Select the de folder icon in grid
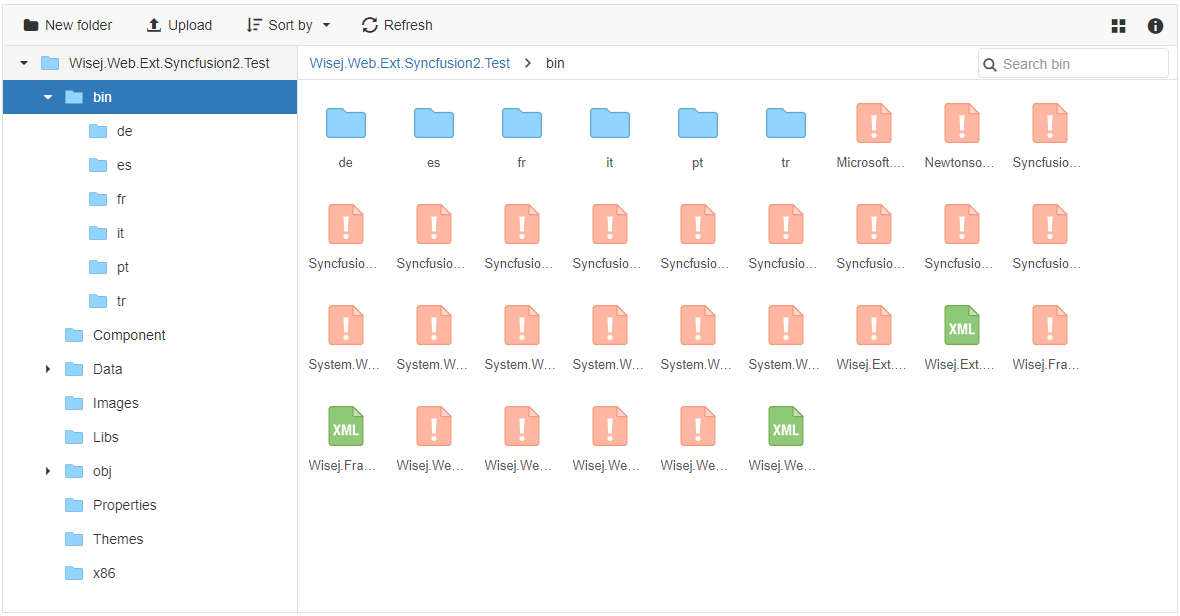 tap(345, 123)
